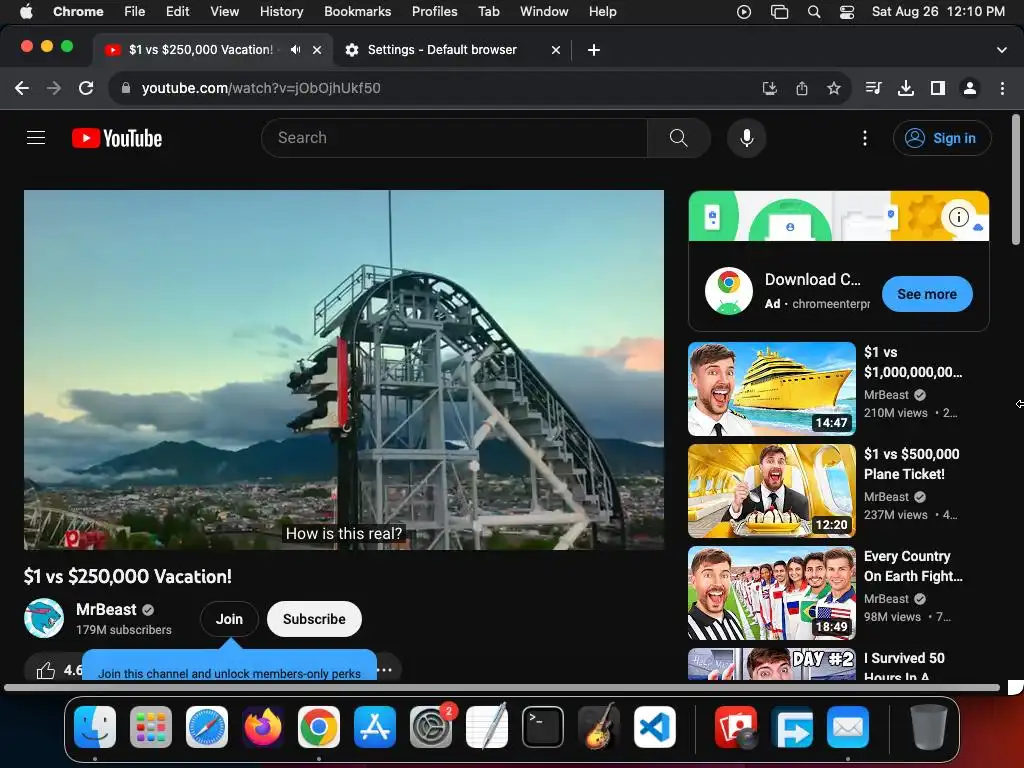Open the YouTube guide hamburger menu
The width and height of the screenshot is (1024, 768).
(36, 138)
